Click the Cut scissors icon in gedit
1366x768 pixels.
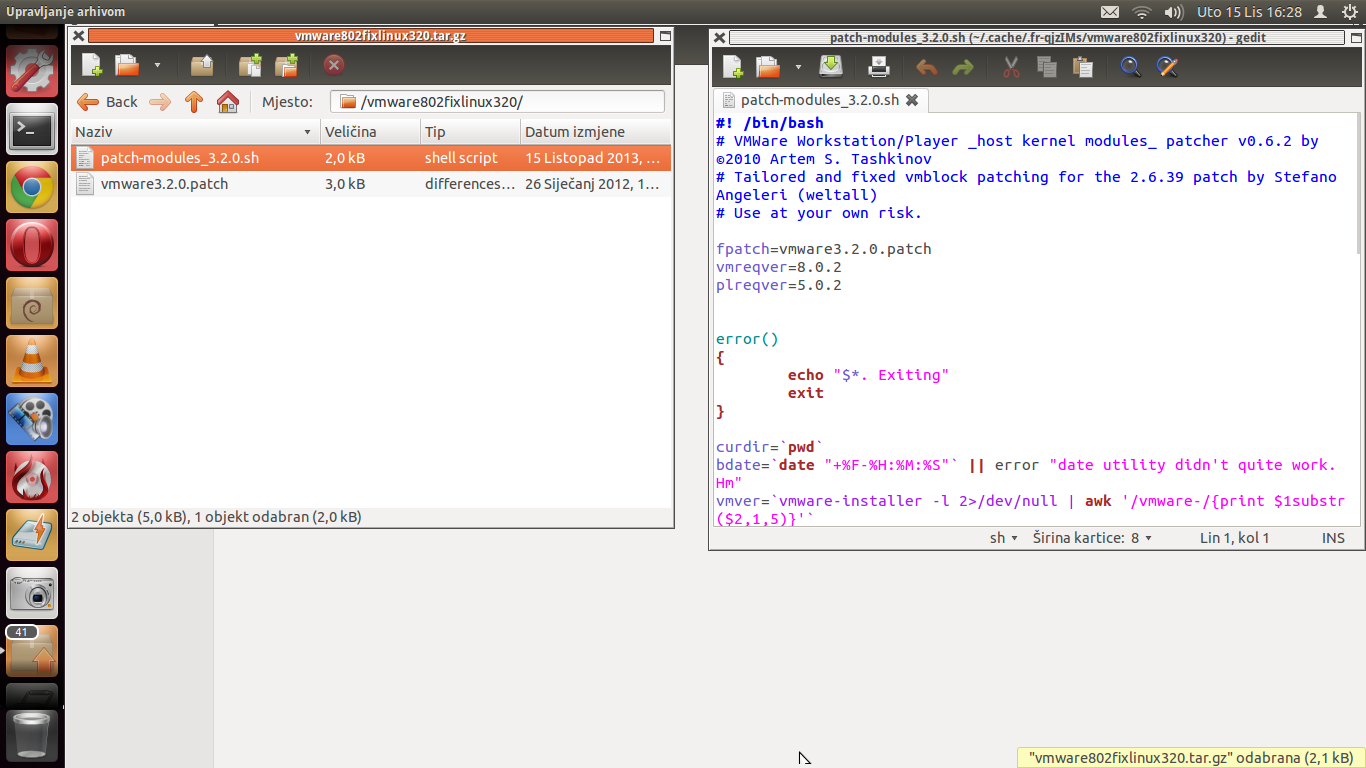(x=1010, y=67)
